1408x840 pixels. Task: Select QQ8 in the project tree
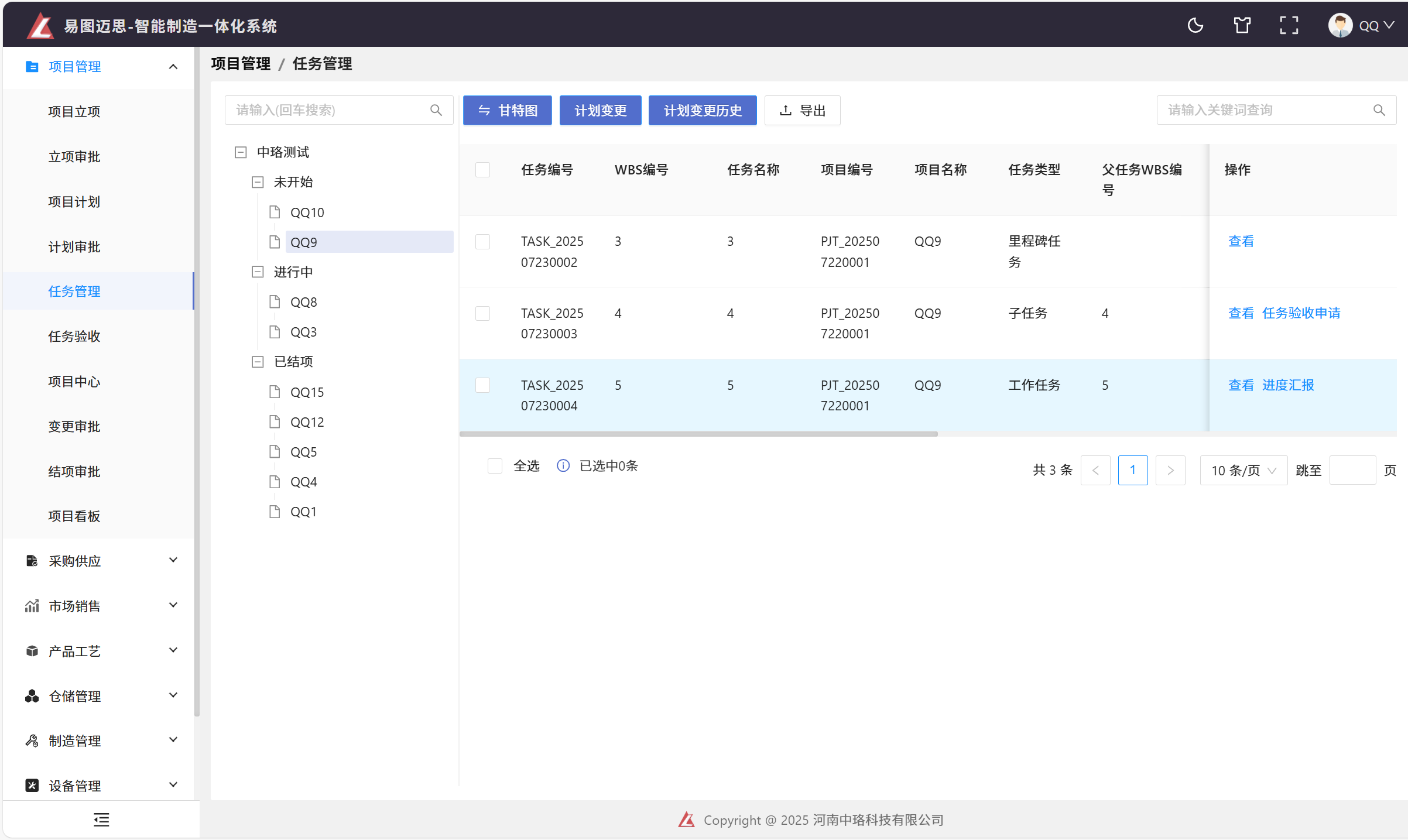tap(303, 302)
